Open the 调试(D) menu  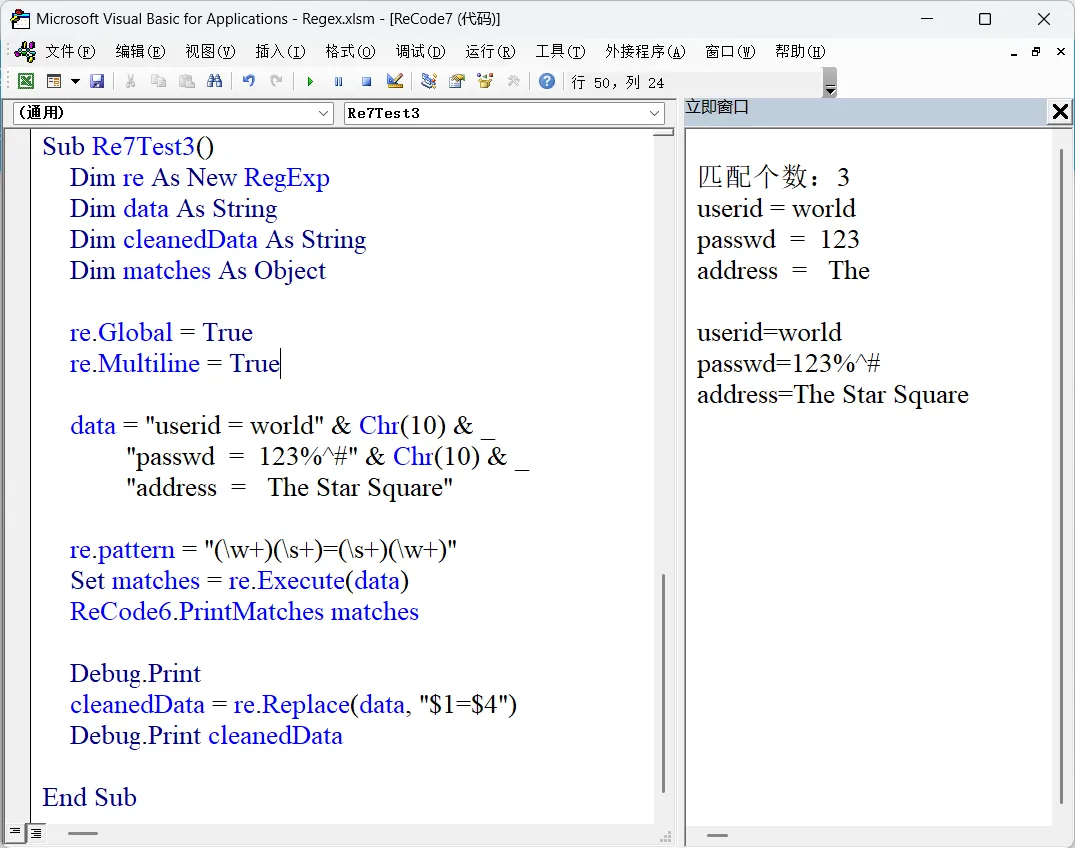tap(420, 51)
